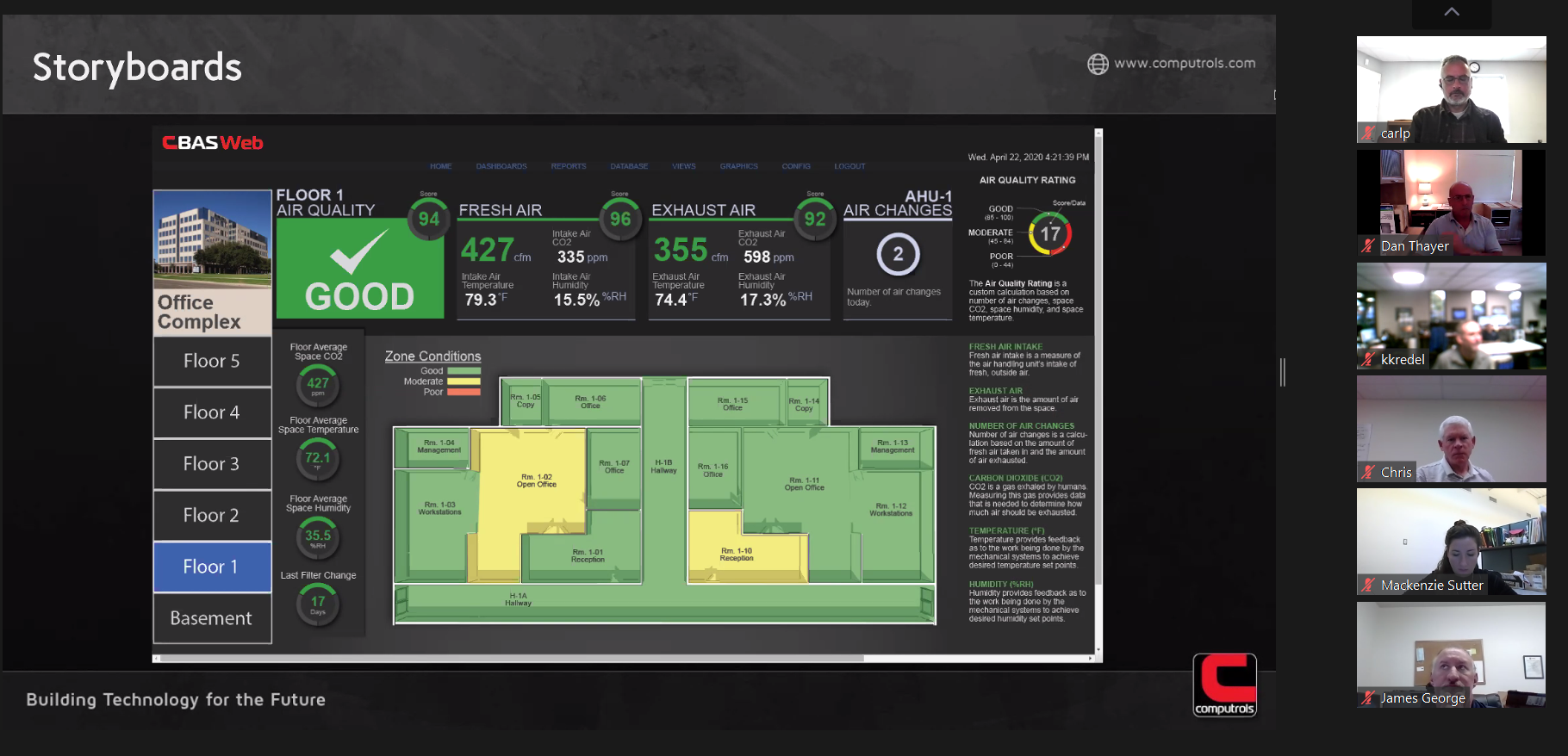This screenshot has height=756, width=1568.
Task: Select Rm. 1-01 Reception zone
Action: (x=588, y=556)
